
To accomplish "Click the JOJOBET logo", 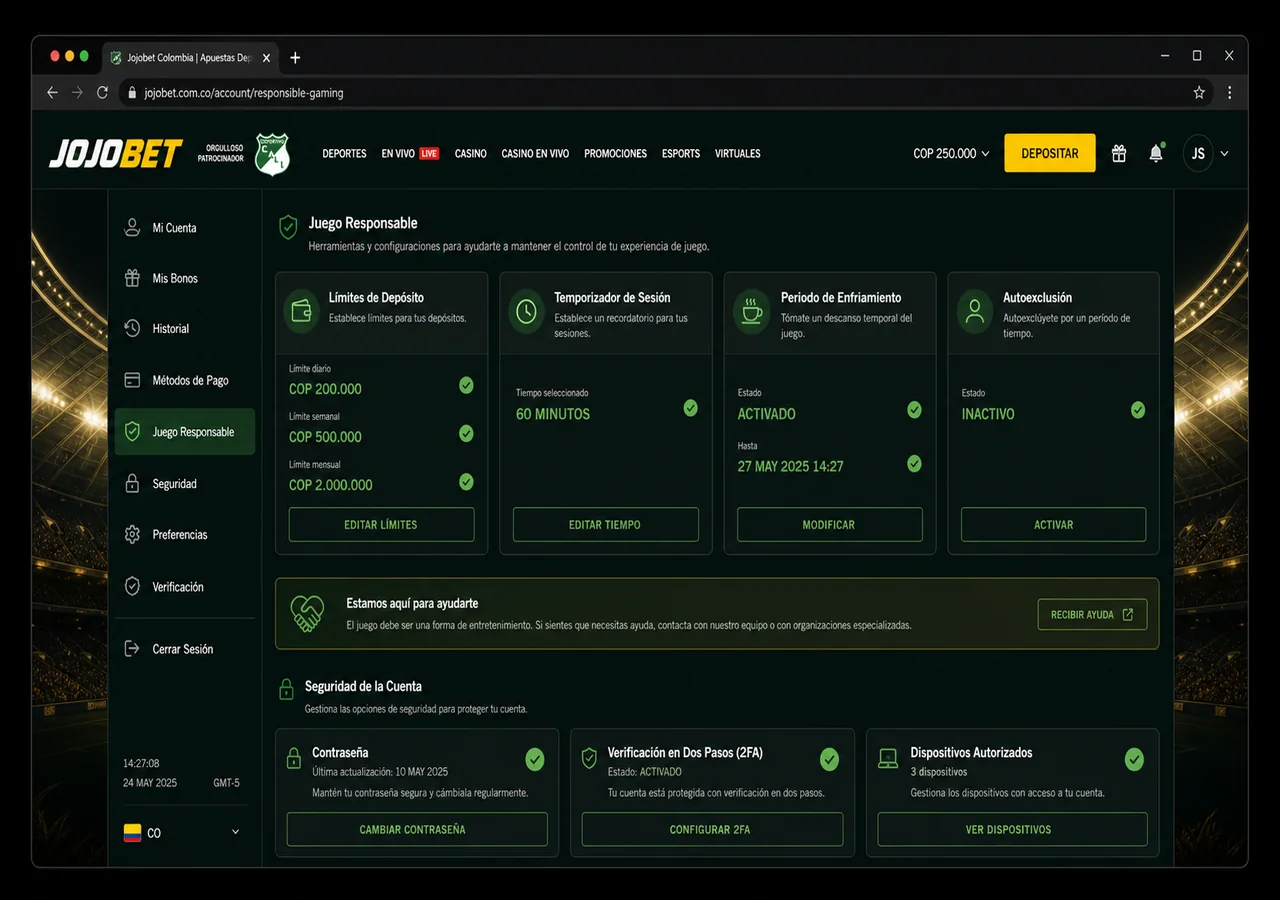I will [x=116, y=154].
